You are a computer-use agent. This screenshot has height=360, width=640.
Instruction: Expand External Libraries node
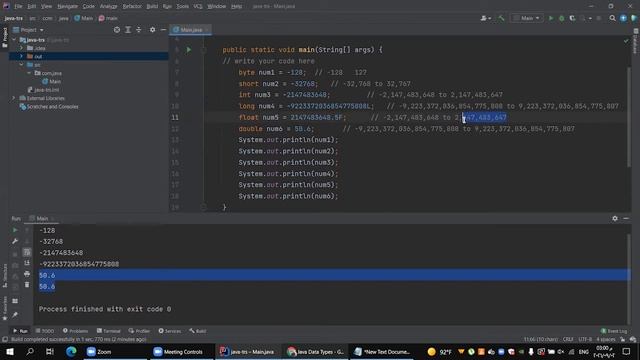click(14, 98)
